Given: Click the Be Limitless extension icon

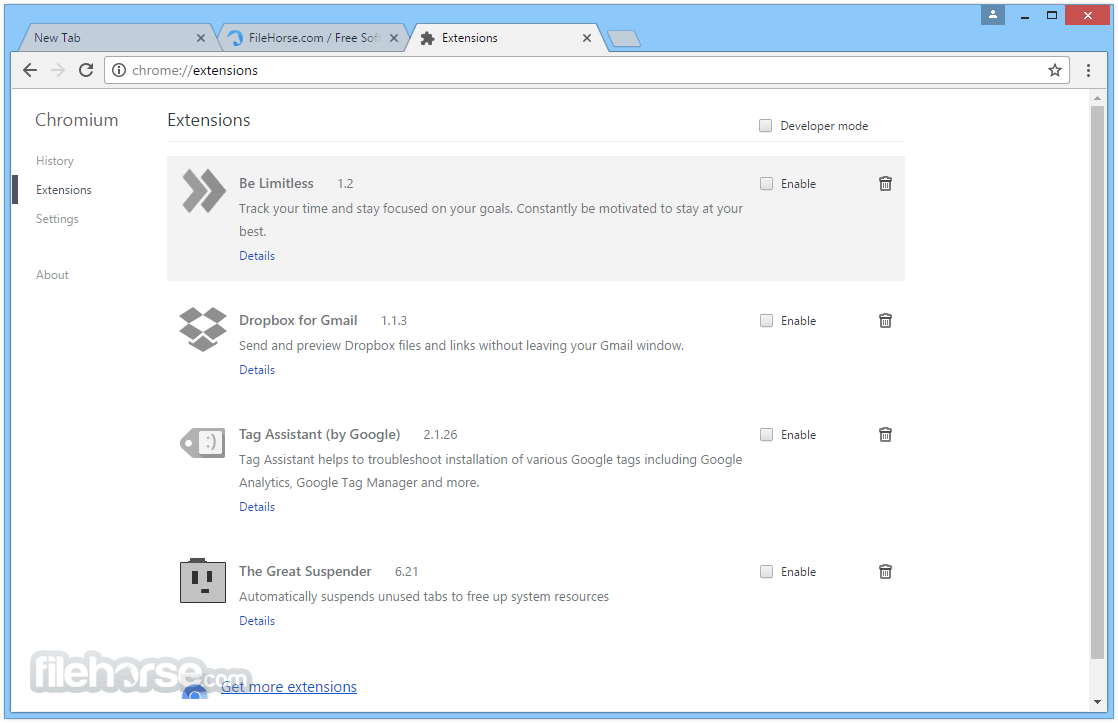Looking at the screenshot, I should [203, 191].
